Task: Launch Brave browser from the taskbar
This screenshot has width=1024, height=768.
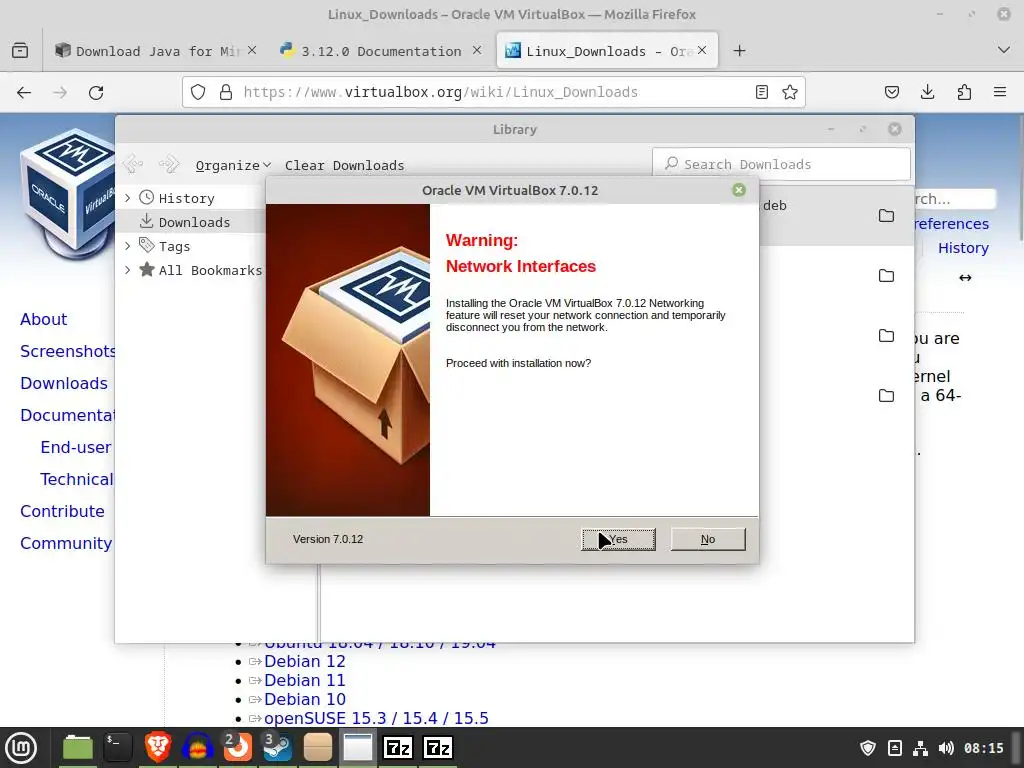Action: [x=158, y=748]
